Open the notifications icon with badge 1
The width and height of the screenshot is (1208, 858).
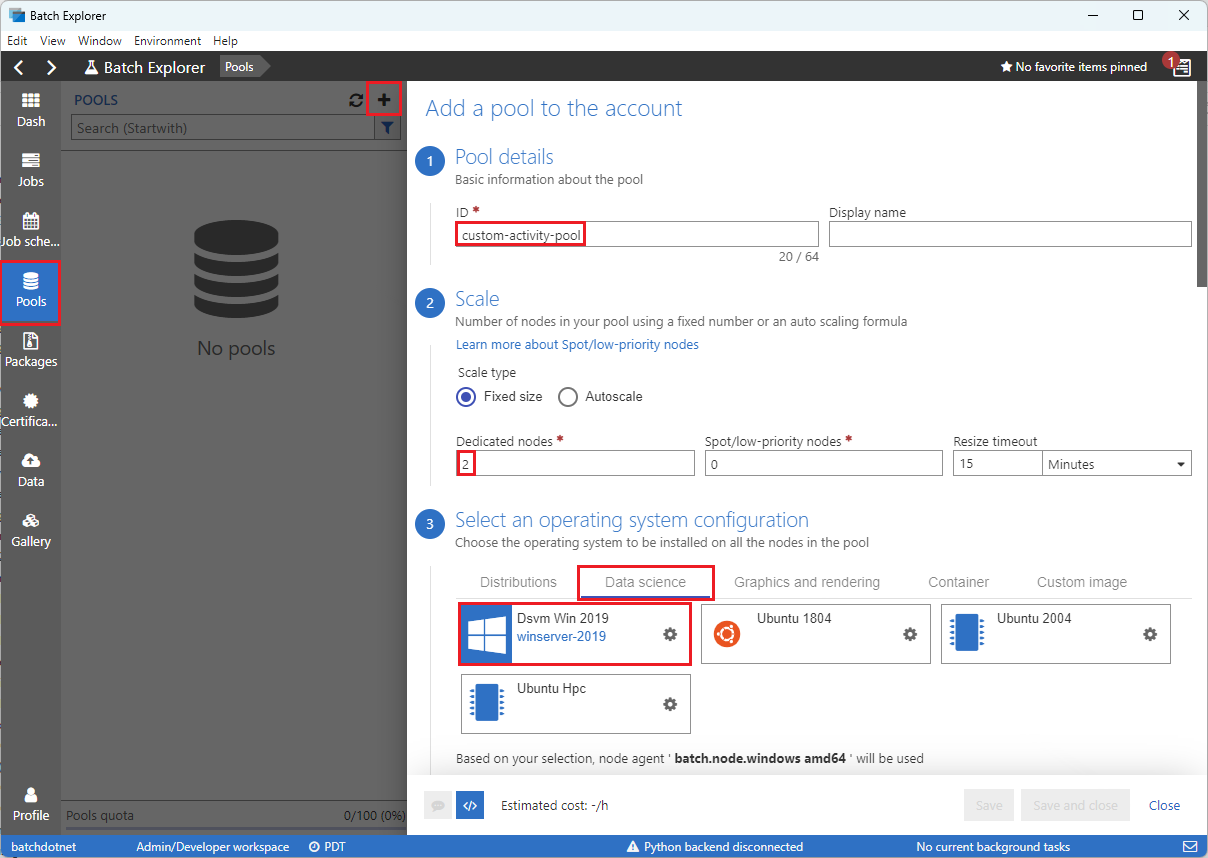pyautogui.click(x=1180, y=66)
